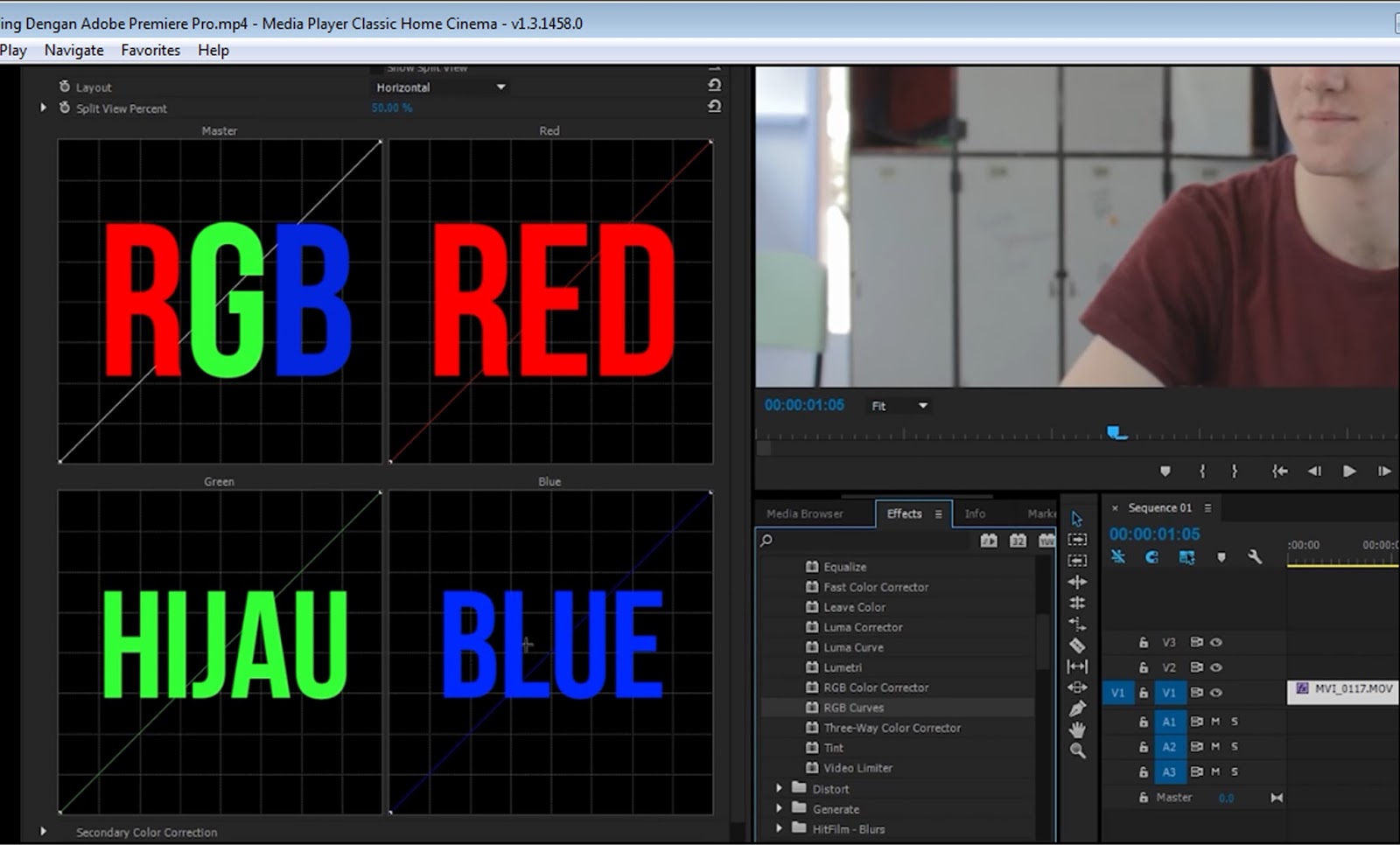This screenshot has width=1400, height=845.
Task: Click the Master track volume value 0.0
Action: [x=1226, y=798]
